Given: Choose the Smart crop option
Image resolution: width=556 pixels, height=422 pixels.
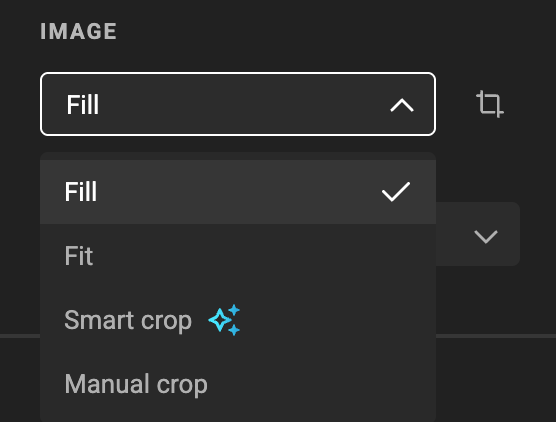Looking at the screenshot, I should tap(238, 320).
